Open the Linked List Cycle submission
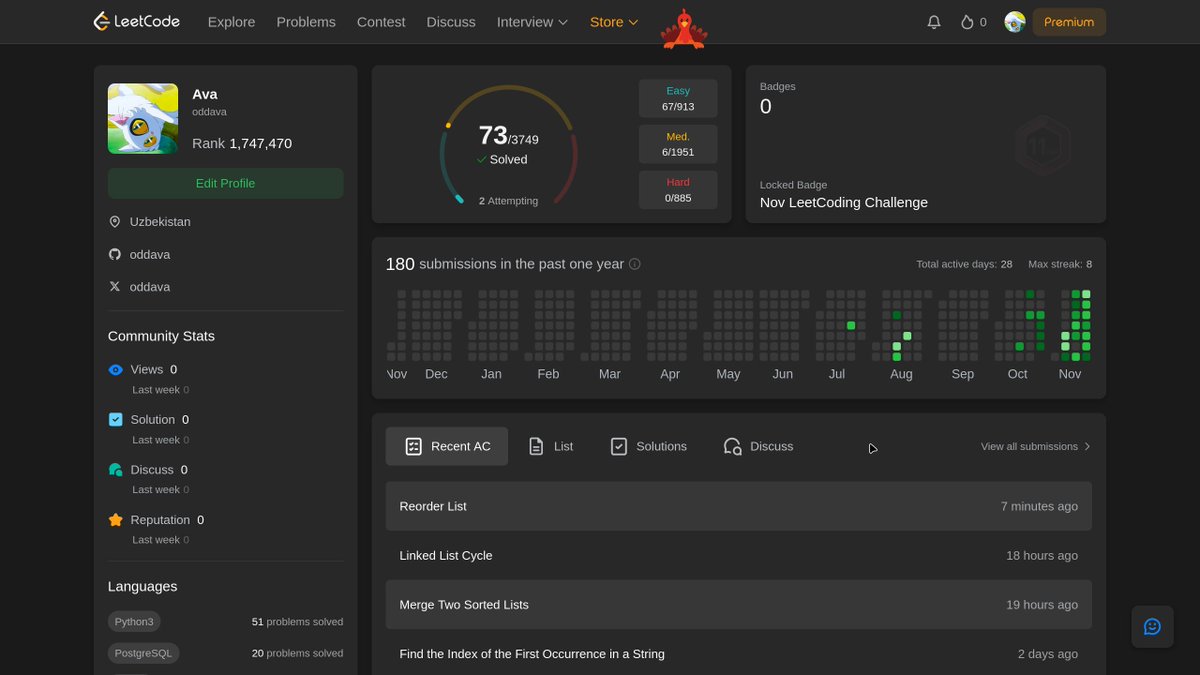Image resolution: width=1200 pixels, height=675 pixels. pyautogui.click(x=739, y=555)
